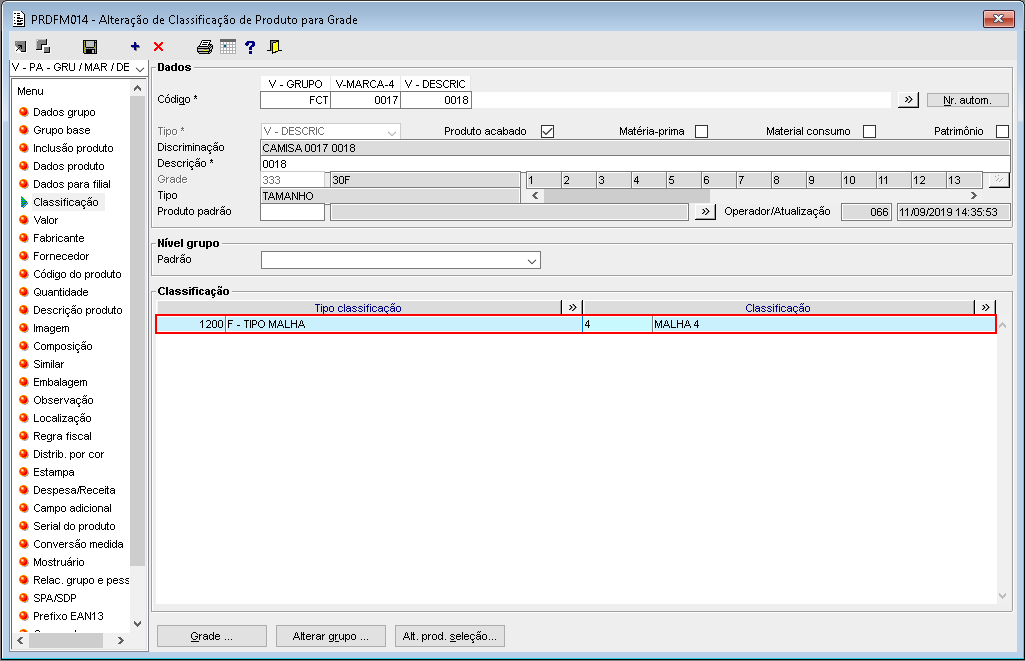This screenshot has height=661, width=1025.
Task: Click Nr. autom. button
Action: click(967, 100)
